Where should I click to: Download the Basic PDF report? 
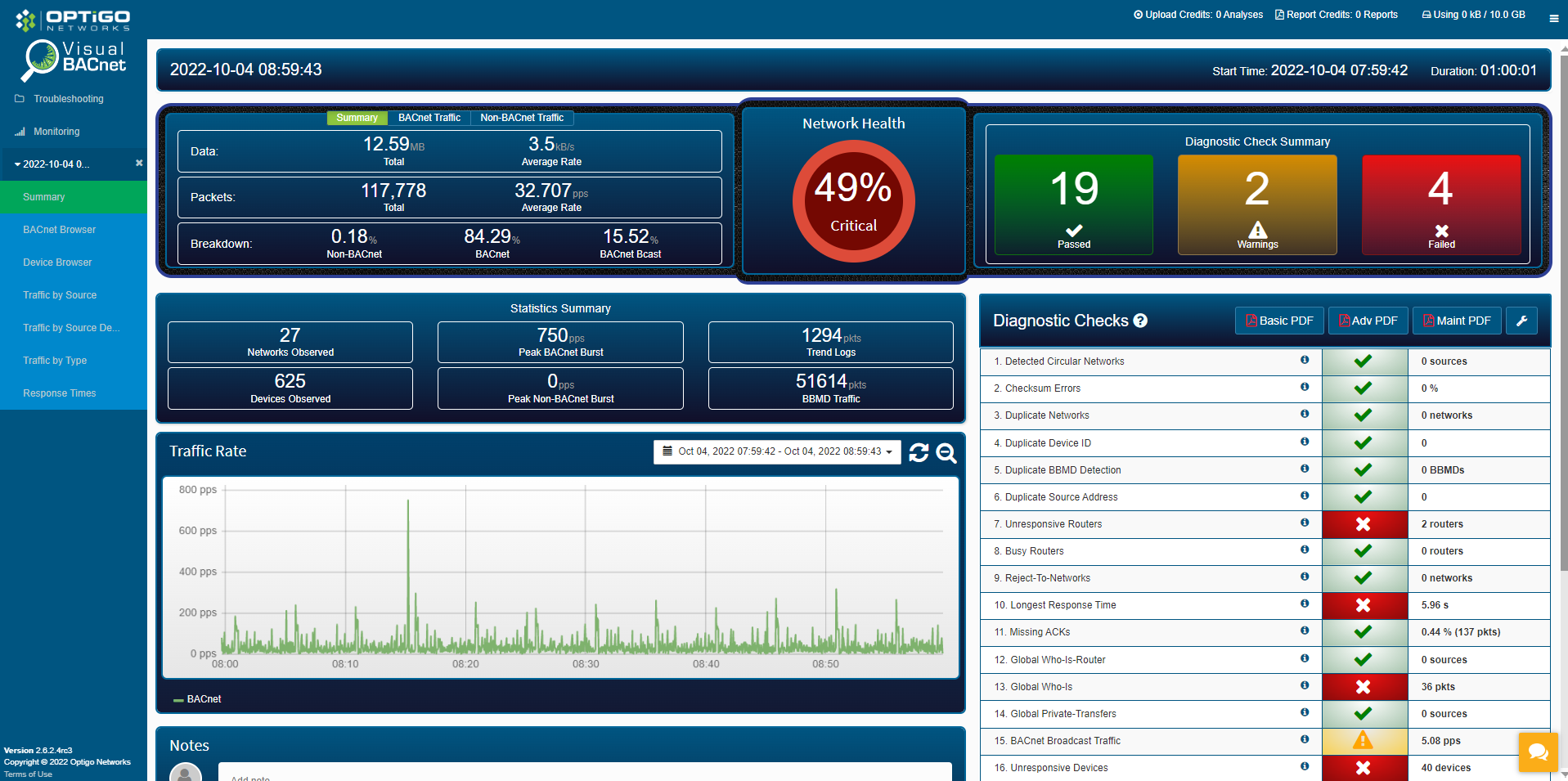(x=1279, y=321)
